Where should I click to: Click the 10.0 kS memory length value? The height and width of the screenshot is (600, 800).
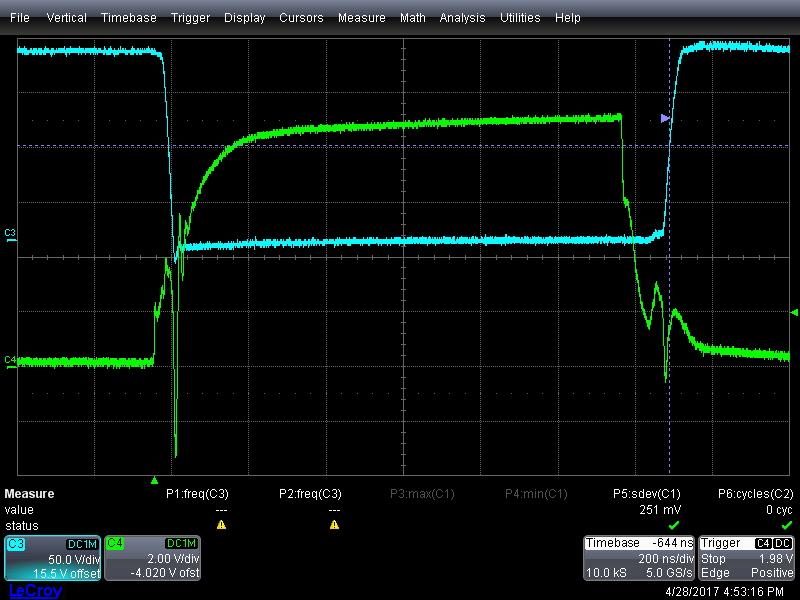[x=606, y=573]
